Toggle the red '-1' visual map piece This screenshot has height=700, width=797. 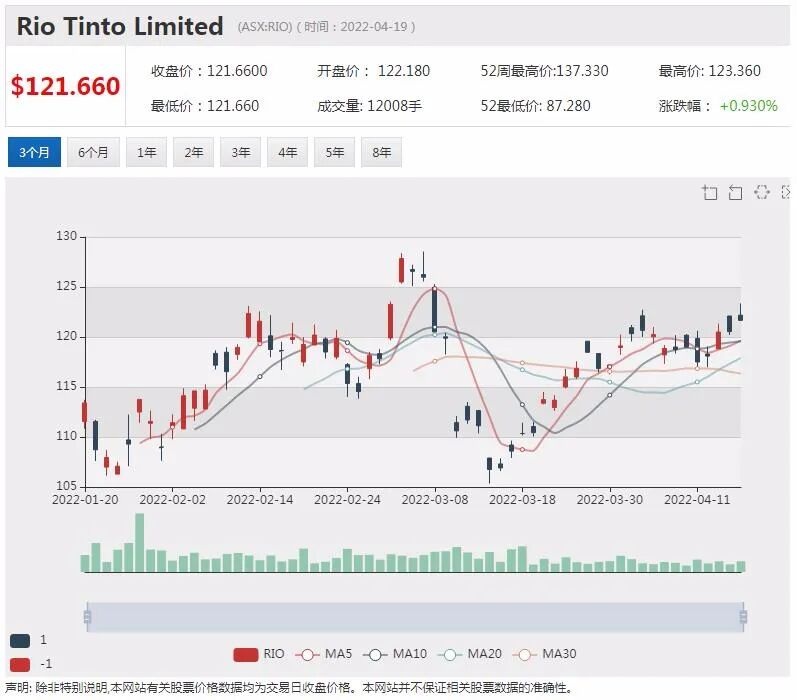click(20, 664)
